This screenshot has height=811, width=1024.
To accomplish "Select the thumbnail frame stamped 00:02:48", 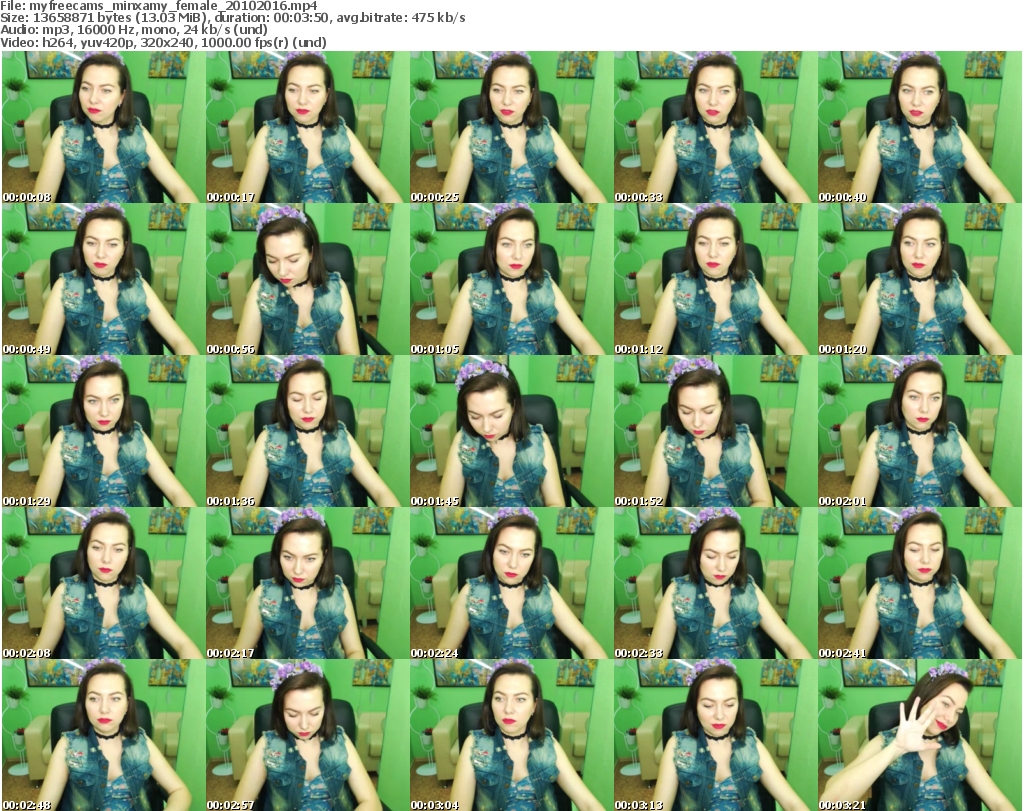I will (x=103, y=735).
